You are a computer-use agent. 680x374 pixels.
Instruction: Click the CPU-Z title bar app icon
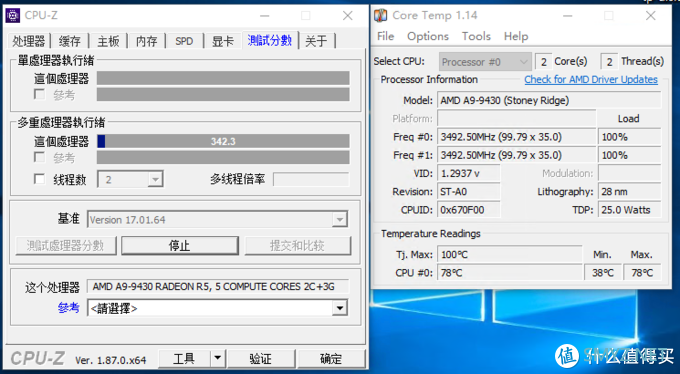13,16
